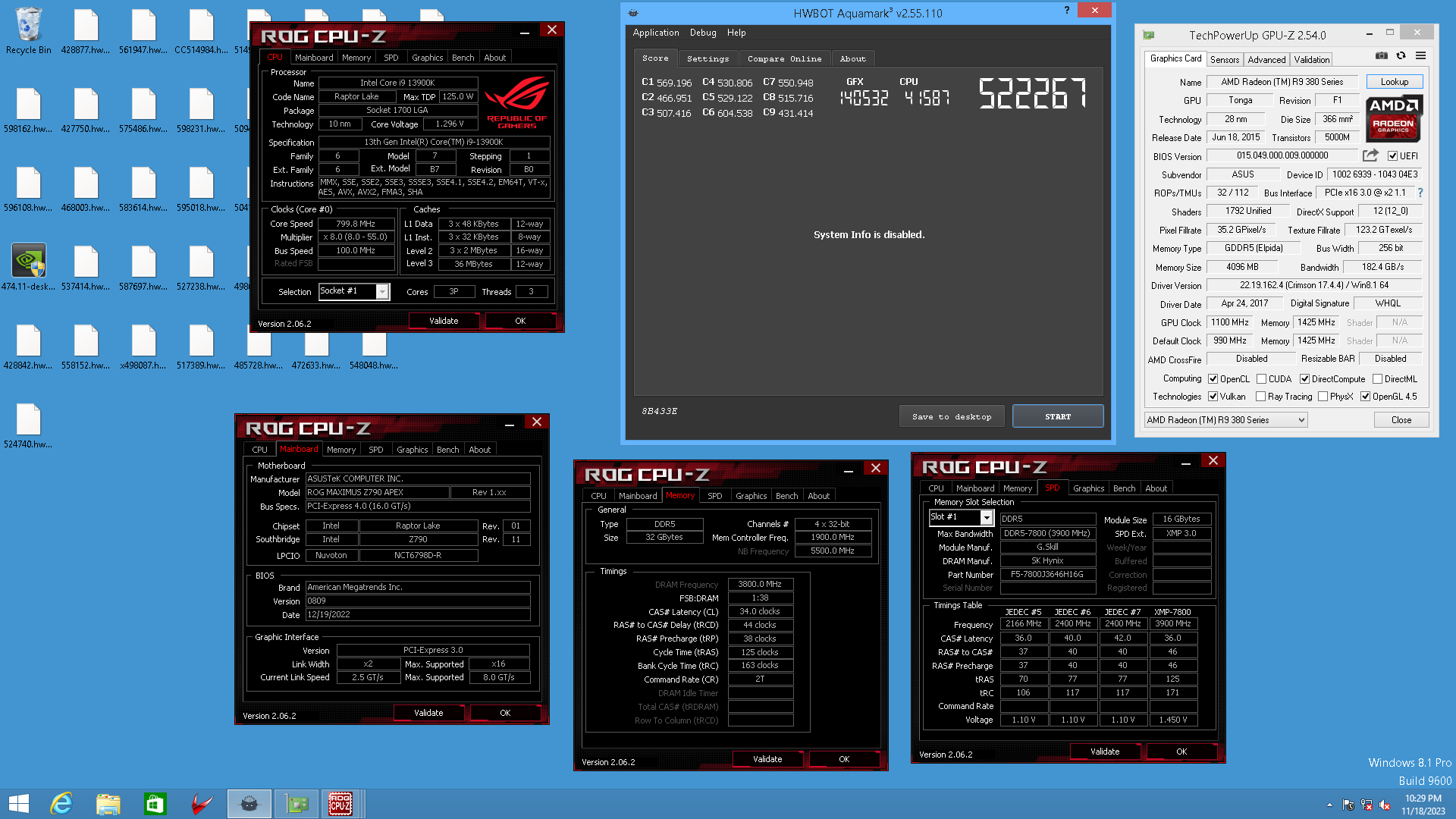Open the Debug menu in Aquamark
Viewport: 1456px width, 819px height.
pyautogui.click(x=703, y=33)
